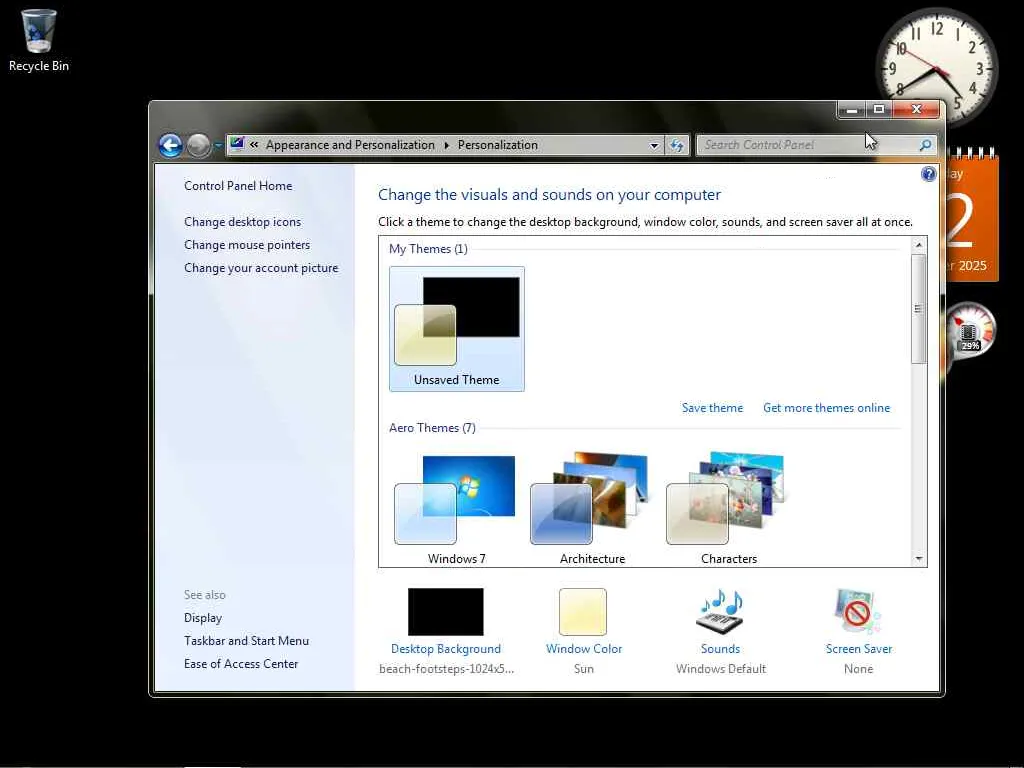1024x768 pixels.
Task: Select the Unsaved Theme thumbnail
Action: click(456, 328)
